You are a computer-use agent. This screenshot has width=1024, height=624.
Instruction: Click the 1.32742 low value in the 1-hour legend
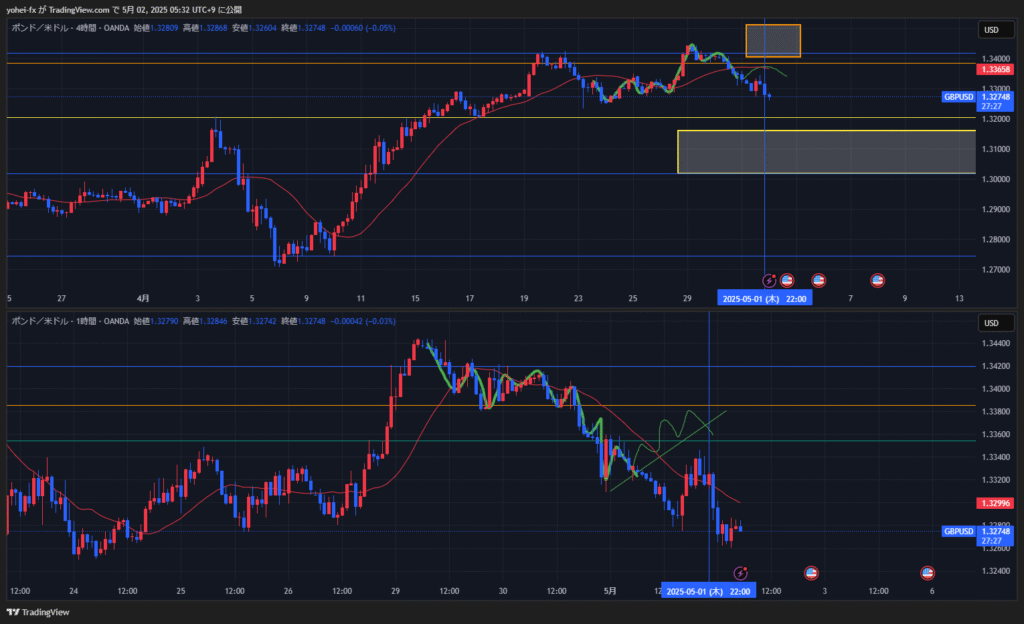(x=263, y=321)
